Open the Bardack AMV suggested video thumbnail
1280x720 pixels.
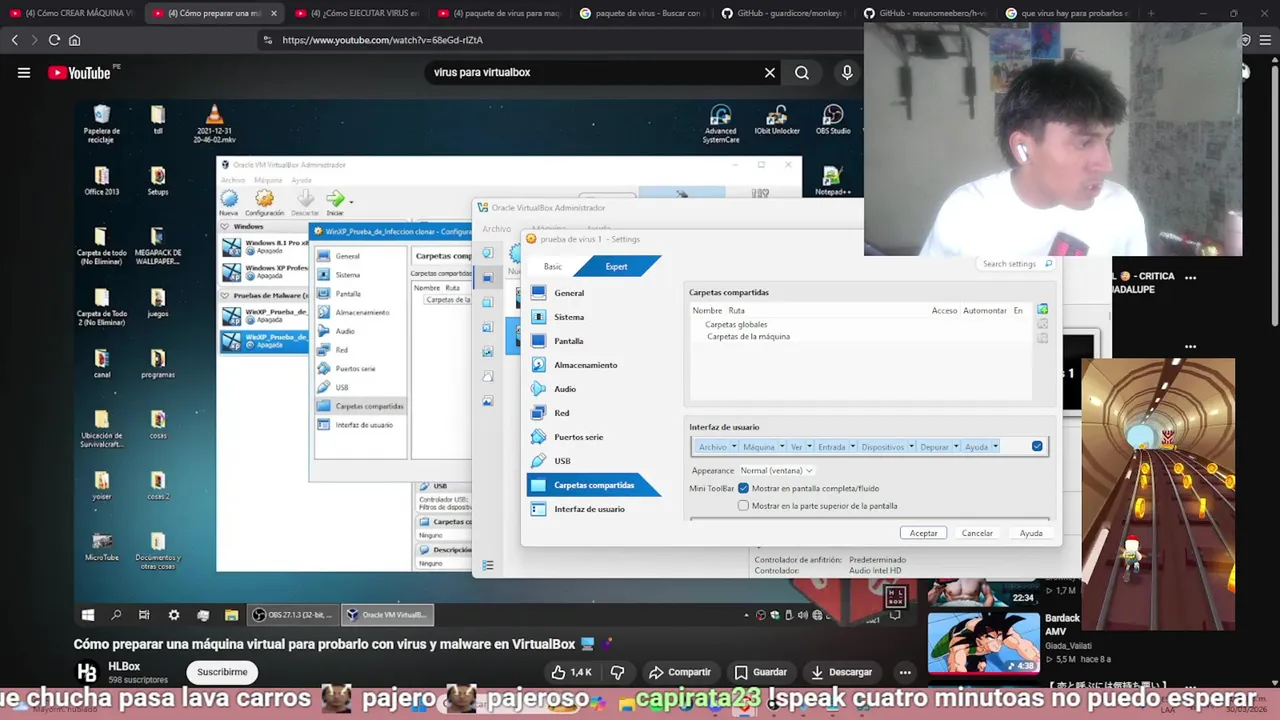(x=983, y=641)
